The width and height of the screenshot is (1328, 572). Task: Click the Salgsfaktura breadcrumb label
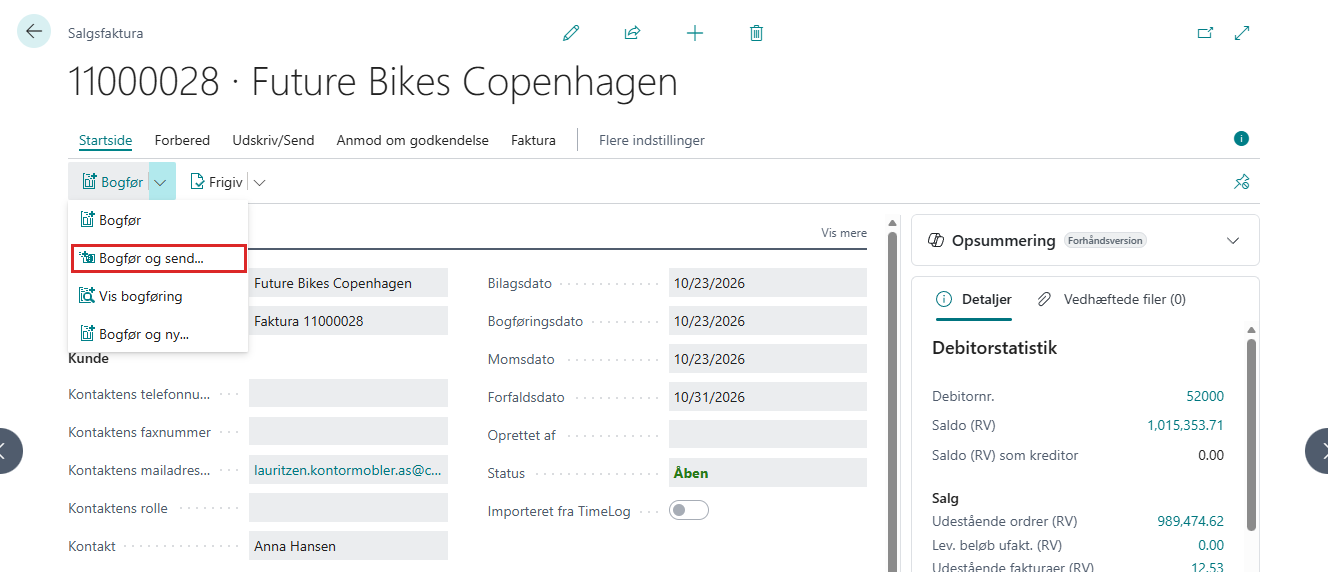pos(105,33)
